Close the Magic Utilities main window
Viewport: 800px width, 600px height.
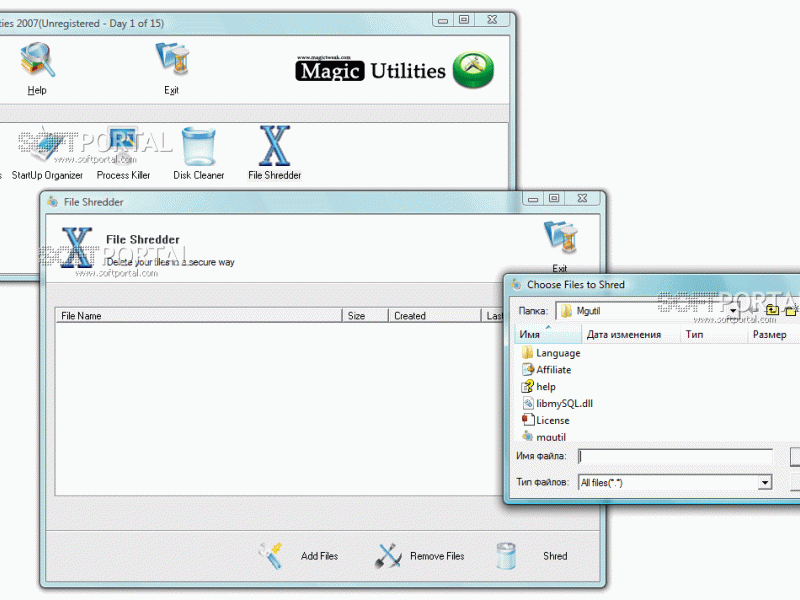[492, 20]
